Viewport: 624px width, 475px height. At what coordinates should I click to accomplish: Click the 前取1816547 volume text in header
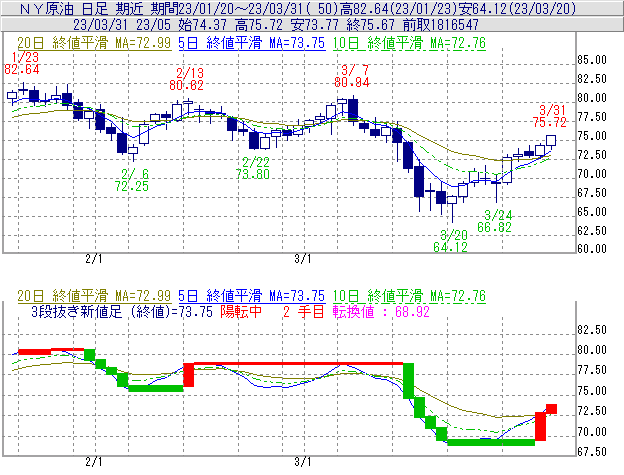[x=441, y=25]
